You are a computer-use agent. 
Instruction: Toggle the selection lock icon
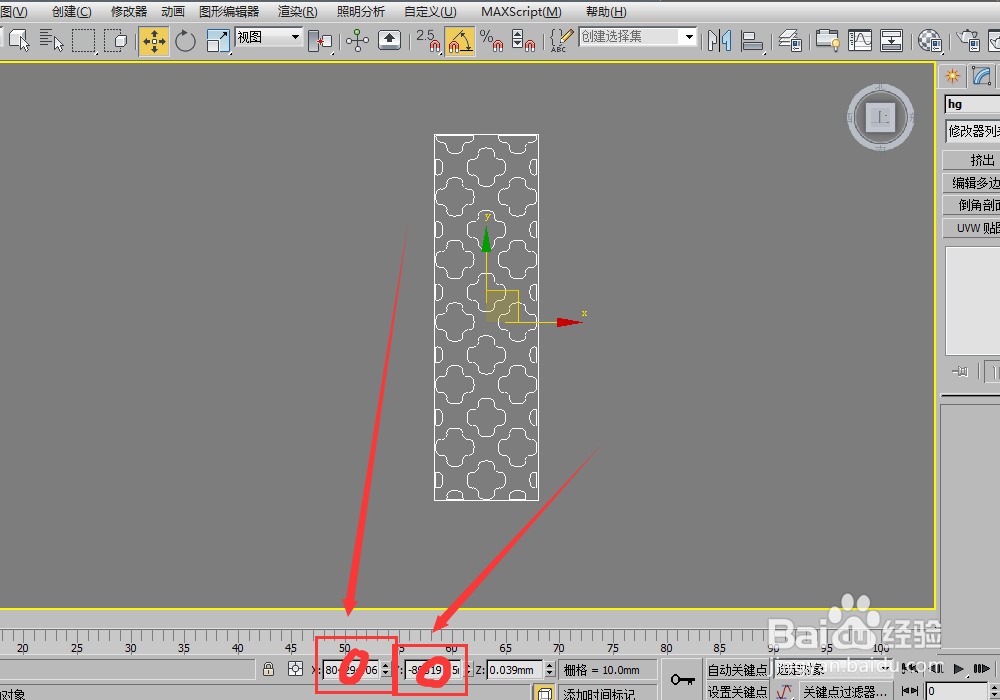(269, 670)
